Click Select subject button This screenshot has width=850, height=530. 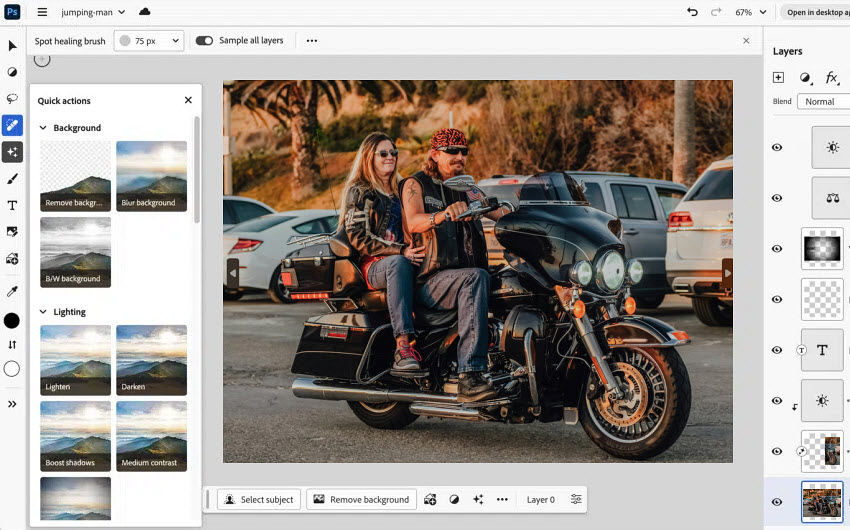pyautogui.click(x=259, y=500)
